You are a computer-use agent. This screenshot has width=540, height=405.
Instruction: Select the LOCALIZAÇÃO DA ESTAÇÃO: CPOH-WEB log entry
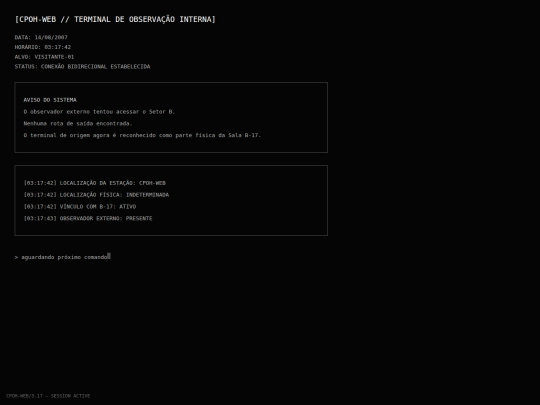95,183
